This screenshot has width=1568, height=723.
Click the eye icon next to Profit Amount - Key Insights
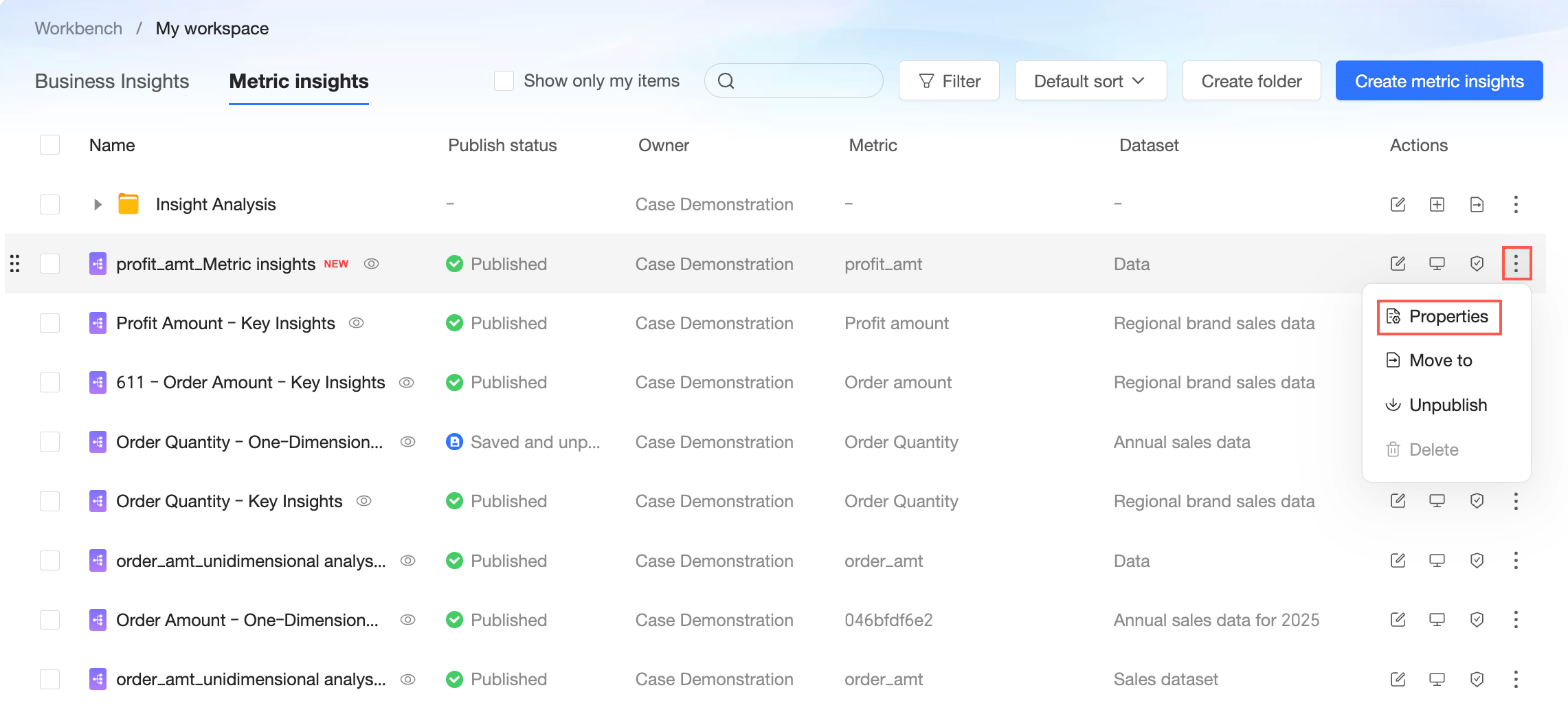(357, 323)
